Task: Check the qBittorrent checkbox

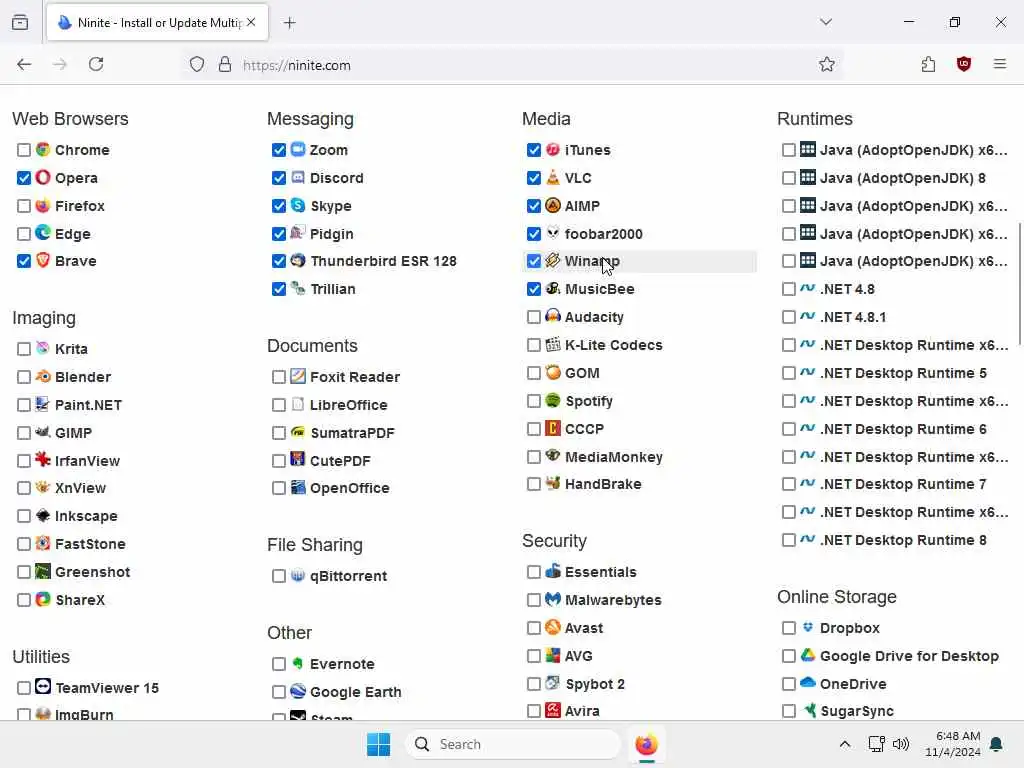Action: [x=279, y=577]
